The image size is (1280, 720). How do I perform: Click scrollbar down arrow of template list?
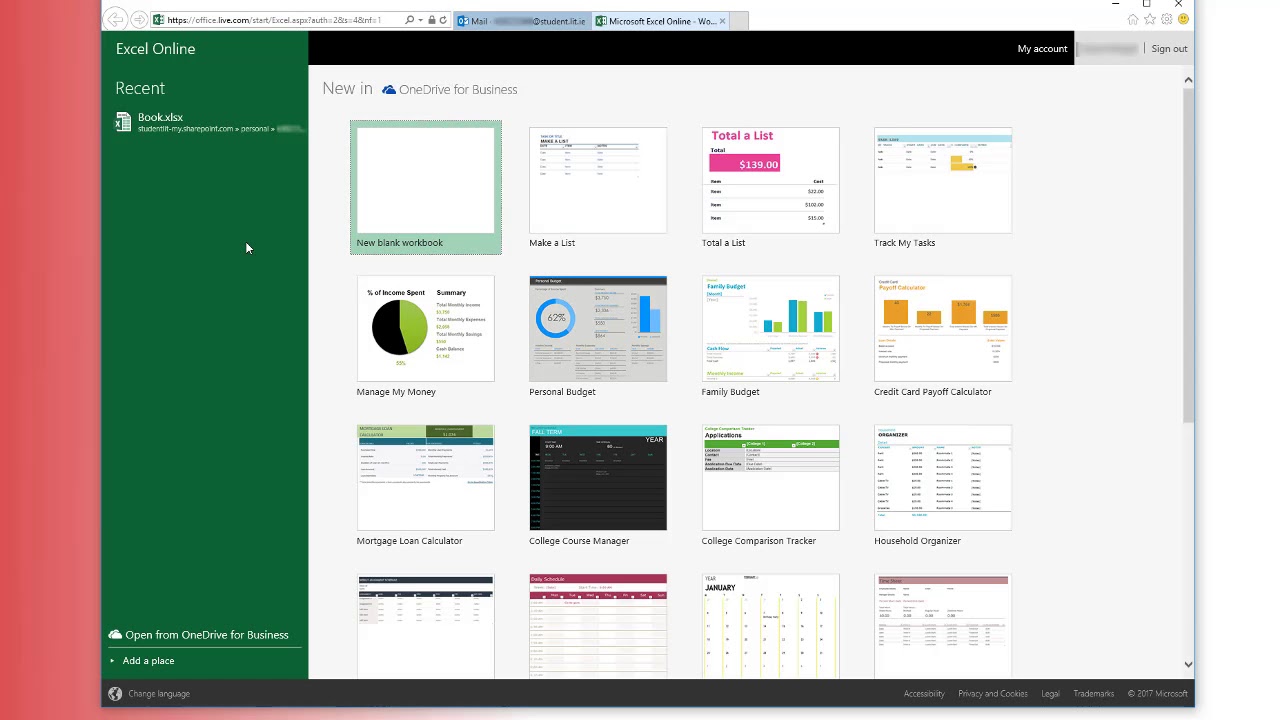tap(1188, 664)
